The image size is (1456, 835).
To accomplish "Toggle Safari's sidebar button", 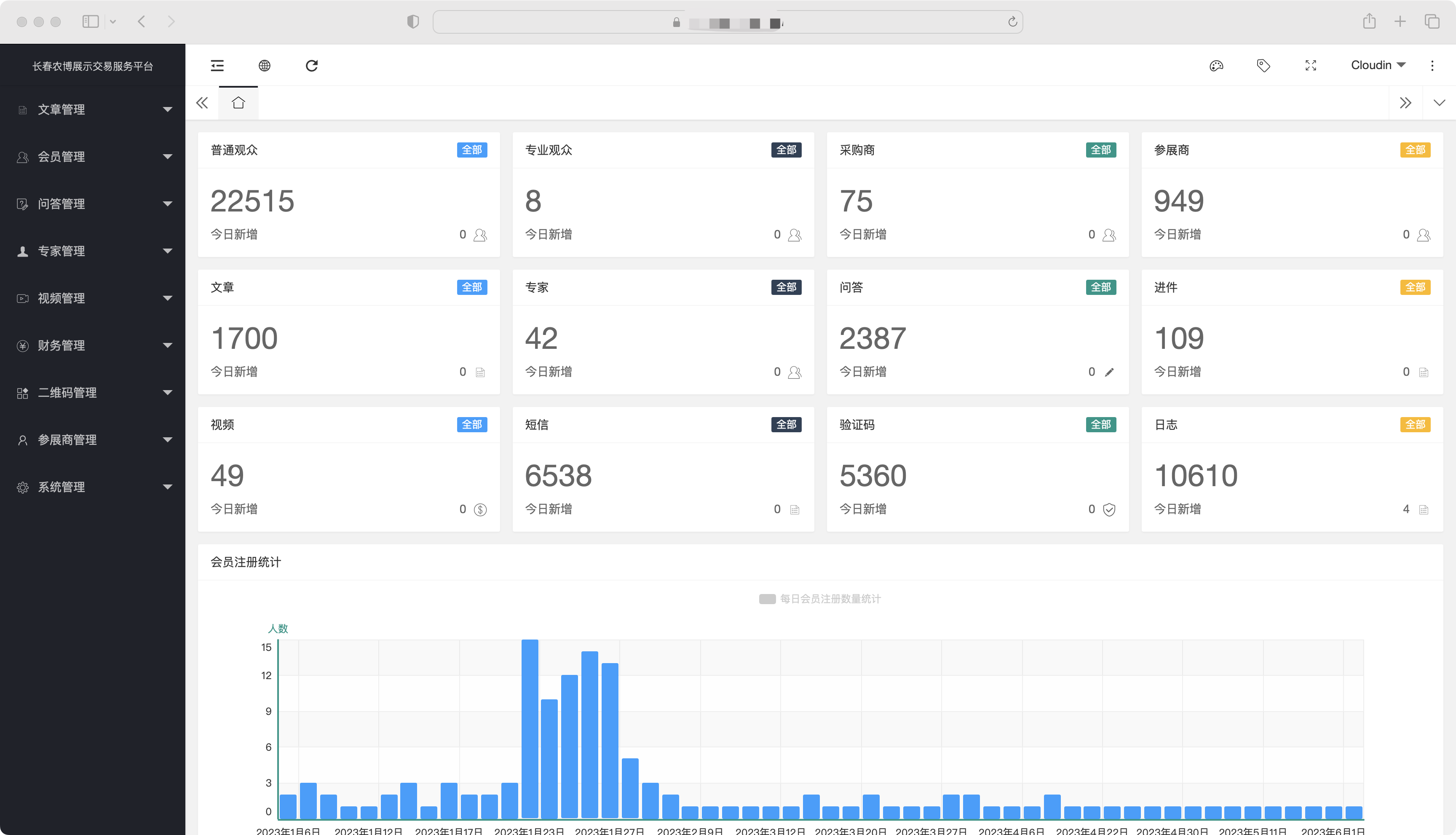I will [91, 22].
